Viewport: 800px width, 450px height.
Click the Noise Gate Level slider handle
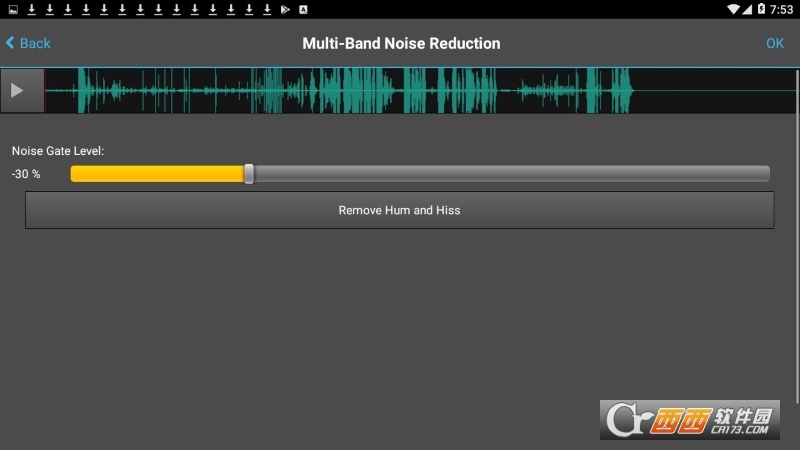[x=249, y=174]
